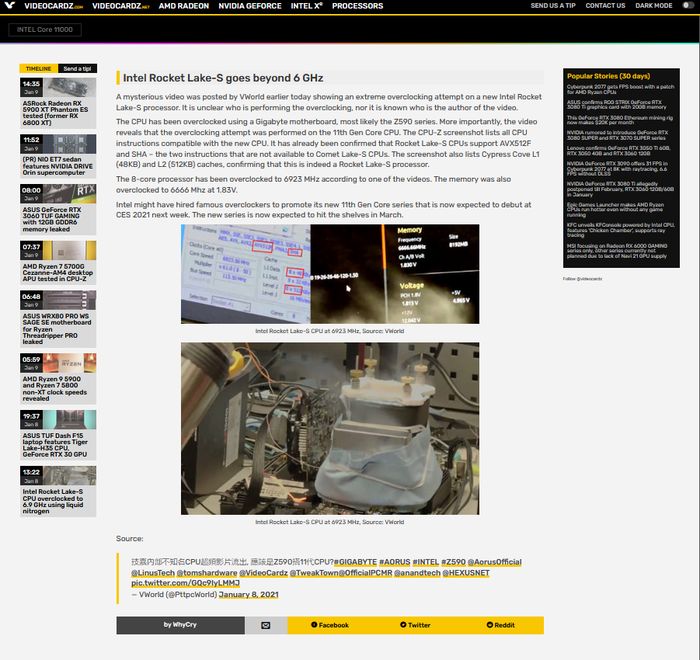Open ASUS ROG STRIX RTX 3080 Ti story
Viewport: 700px width, 660px height.
tap(617, 104)
